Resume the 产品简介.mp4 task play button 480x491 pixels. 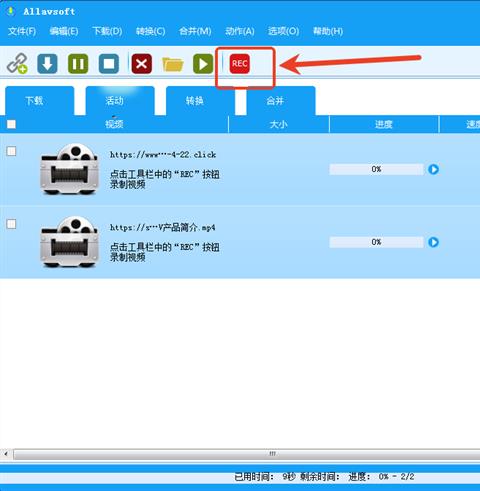tap(433, 242)
